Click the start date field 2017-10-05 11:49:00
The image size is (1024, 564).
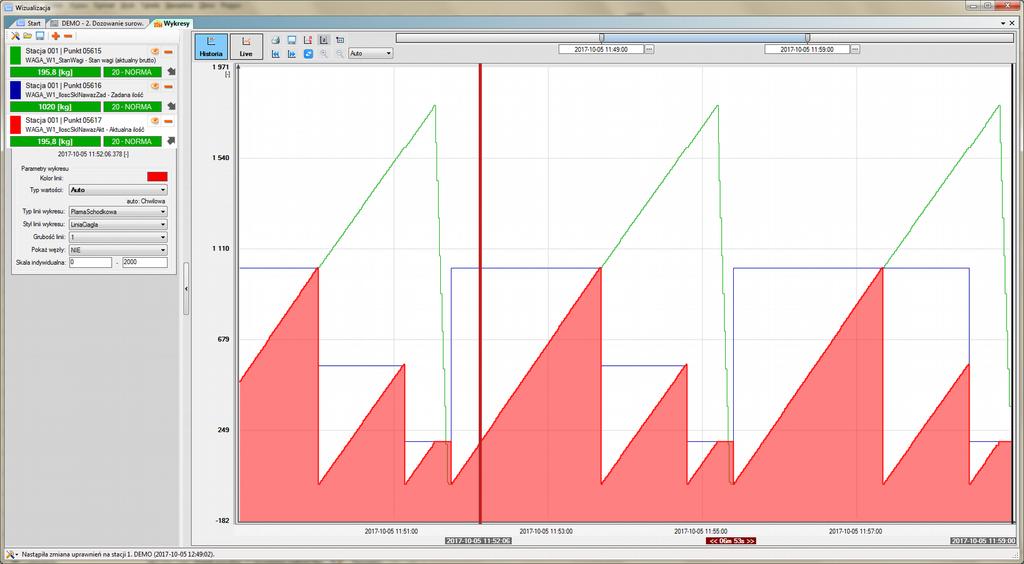pos(601,49)
